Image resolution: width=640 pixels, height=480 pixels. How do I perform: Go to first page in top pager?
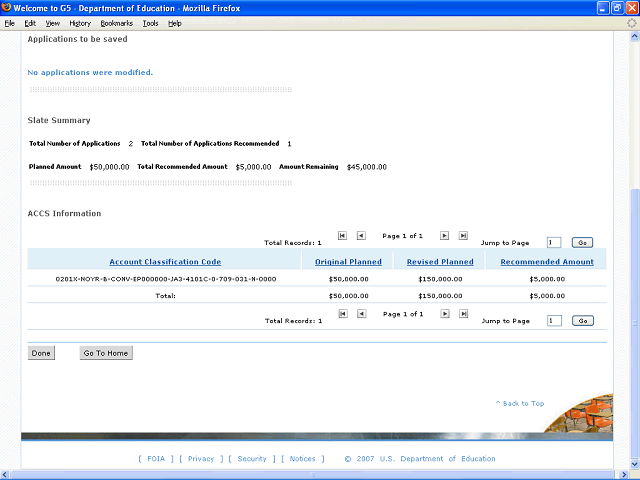tap(342, 236)
